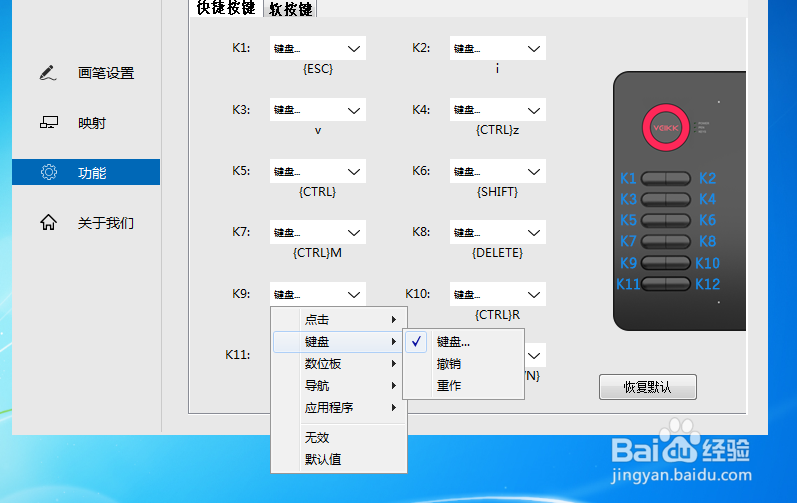797x503 pixels.
Task: Click the {CTRL}R value under K10
Action: [x=497, y=315]
